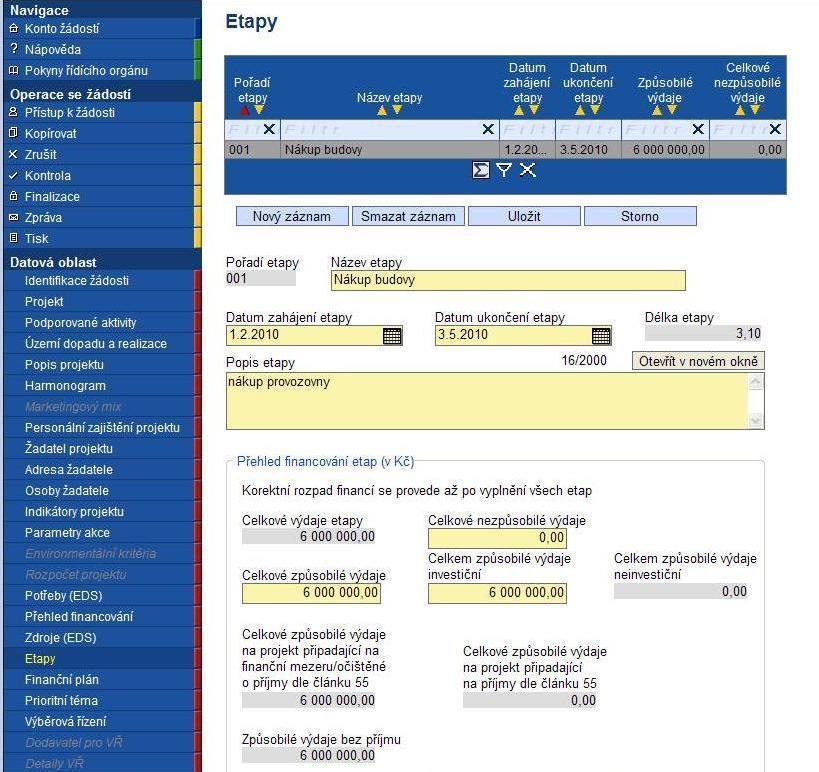Click the Celkové nezpůsobilé výdaje input
Viewport: 819px width, 772px height.
coord(497,538)
